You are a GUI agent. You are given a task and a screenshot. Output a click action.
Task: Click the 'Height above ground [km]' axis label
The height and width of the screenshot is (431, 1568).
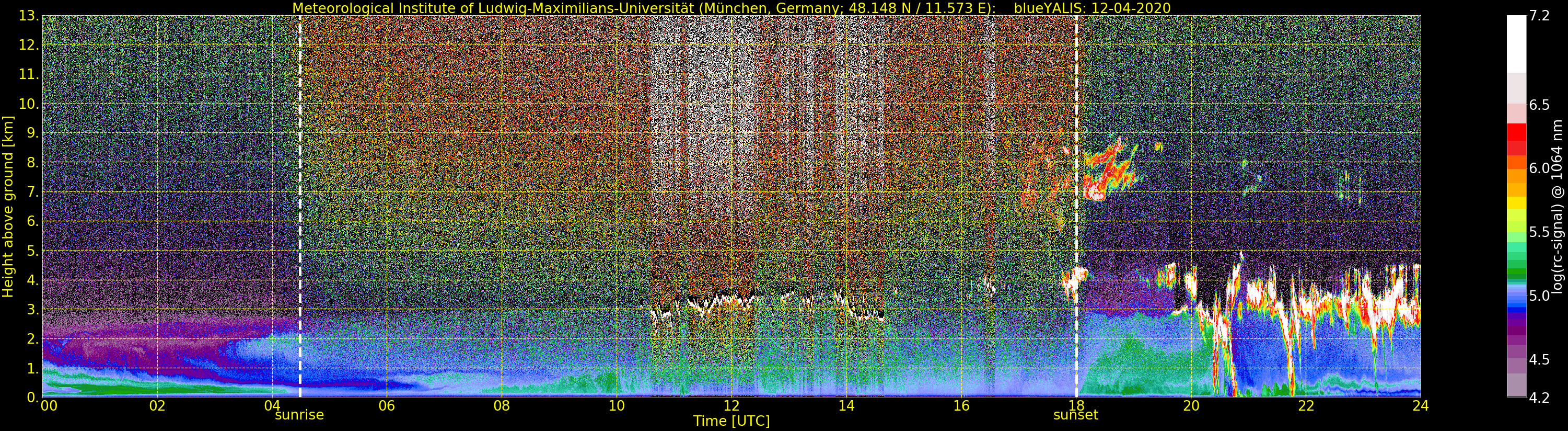[8, 207]
